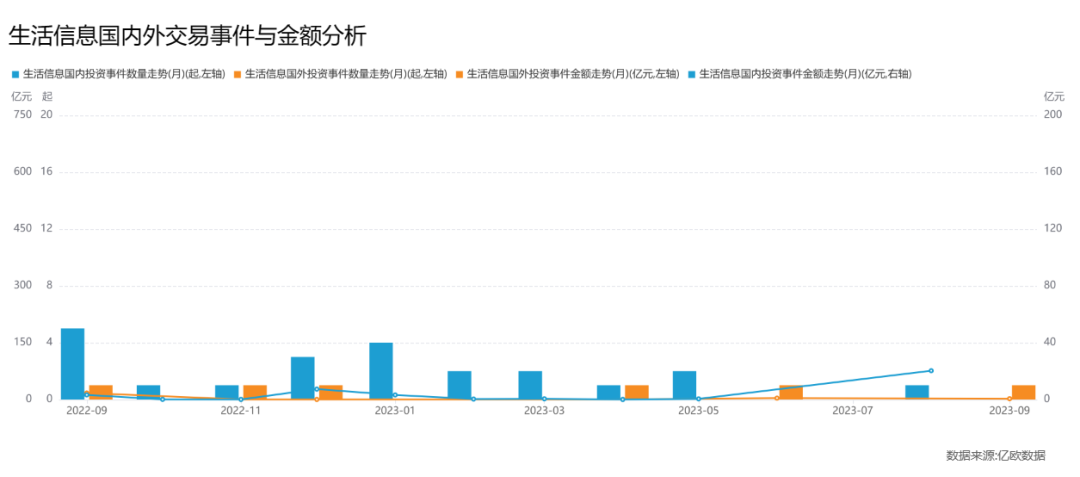Click the orange bar at 2023-06
The height and width of the screenshot is (477, 1080).
pyautogui.click(x=791, y=392)
